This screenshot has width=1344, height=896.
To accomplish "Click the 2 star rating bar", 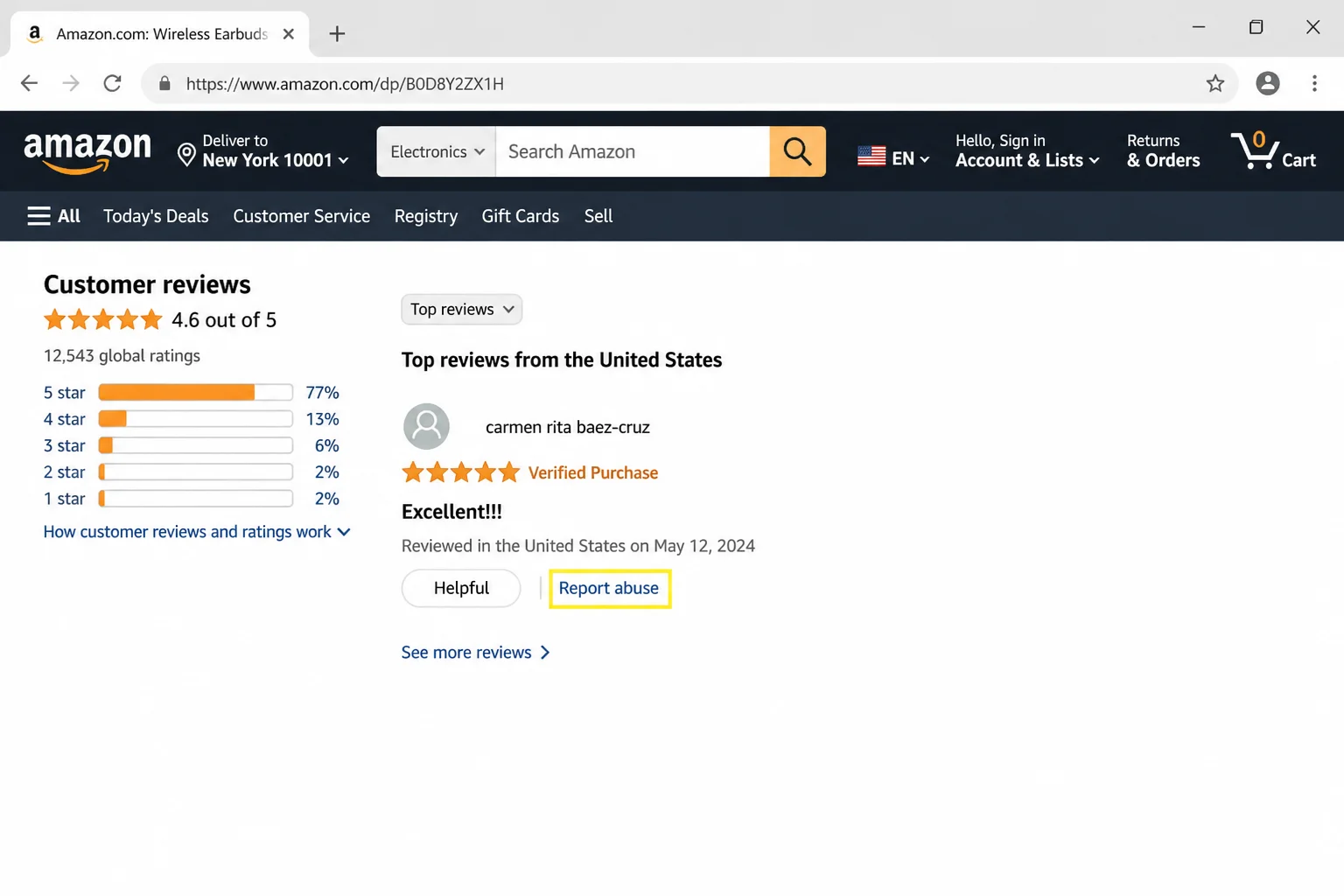I will pyautogui.click(x=196, y=472).
